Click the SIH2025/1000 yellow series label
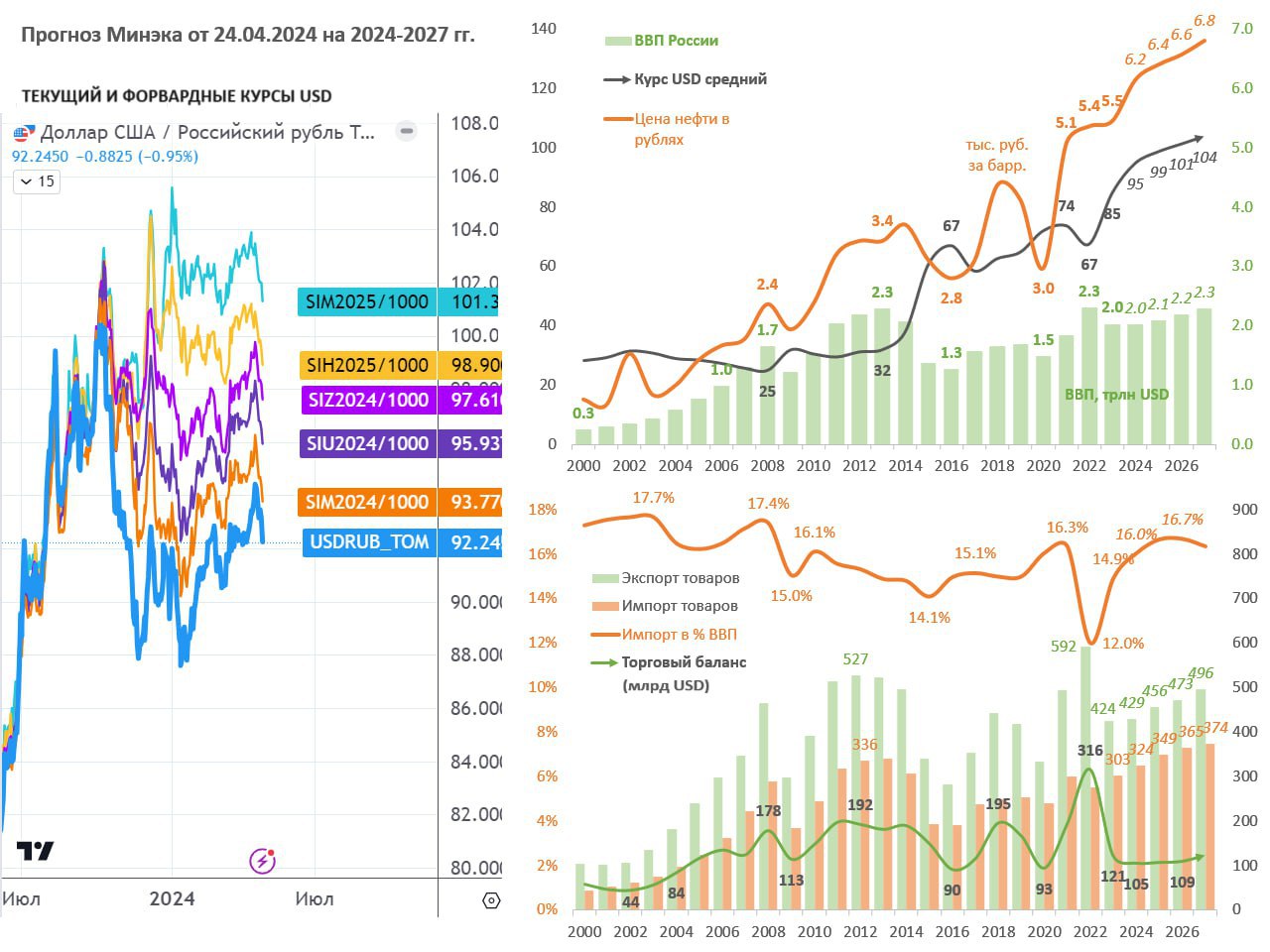 pos(367,365)
